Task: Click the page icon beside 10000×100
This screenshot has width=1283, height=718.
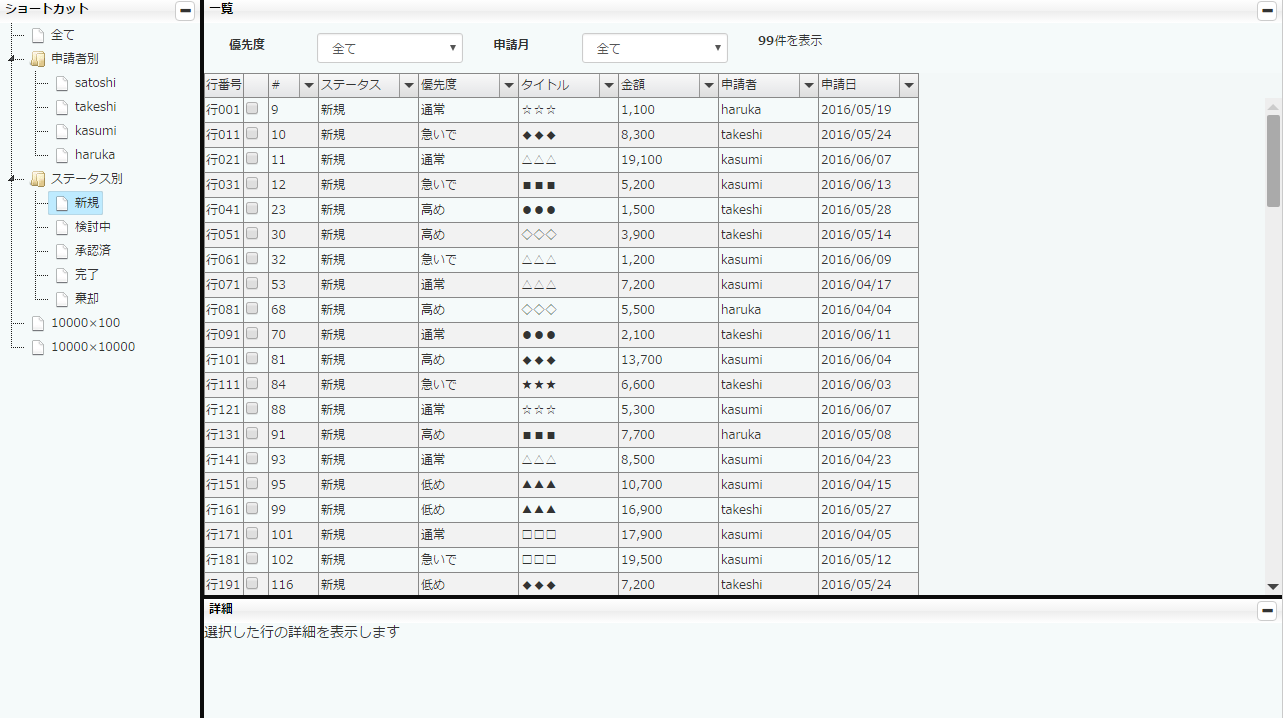Action: 38,323
